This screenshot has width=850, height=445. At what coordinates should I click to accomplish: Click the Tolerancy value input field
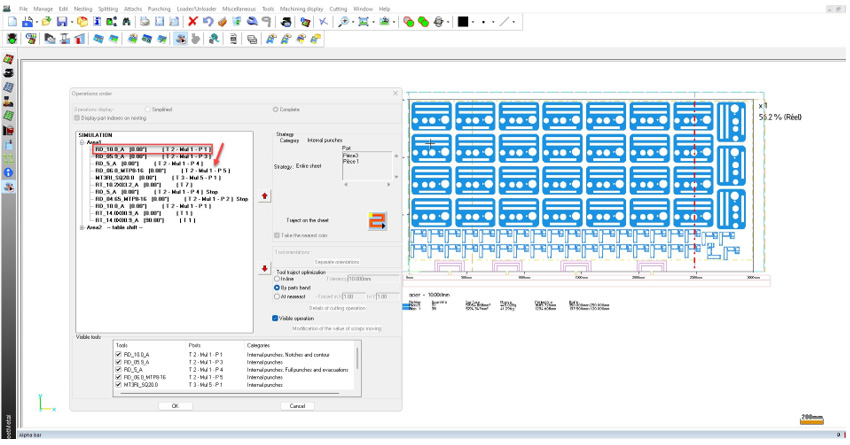pyautogui.click(x=372, y=279)
